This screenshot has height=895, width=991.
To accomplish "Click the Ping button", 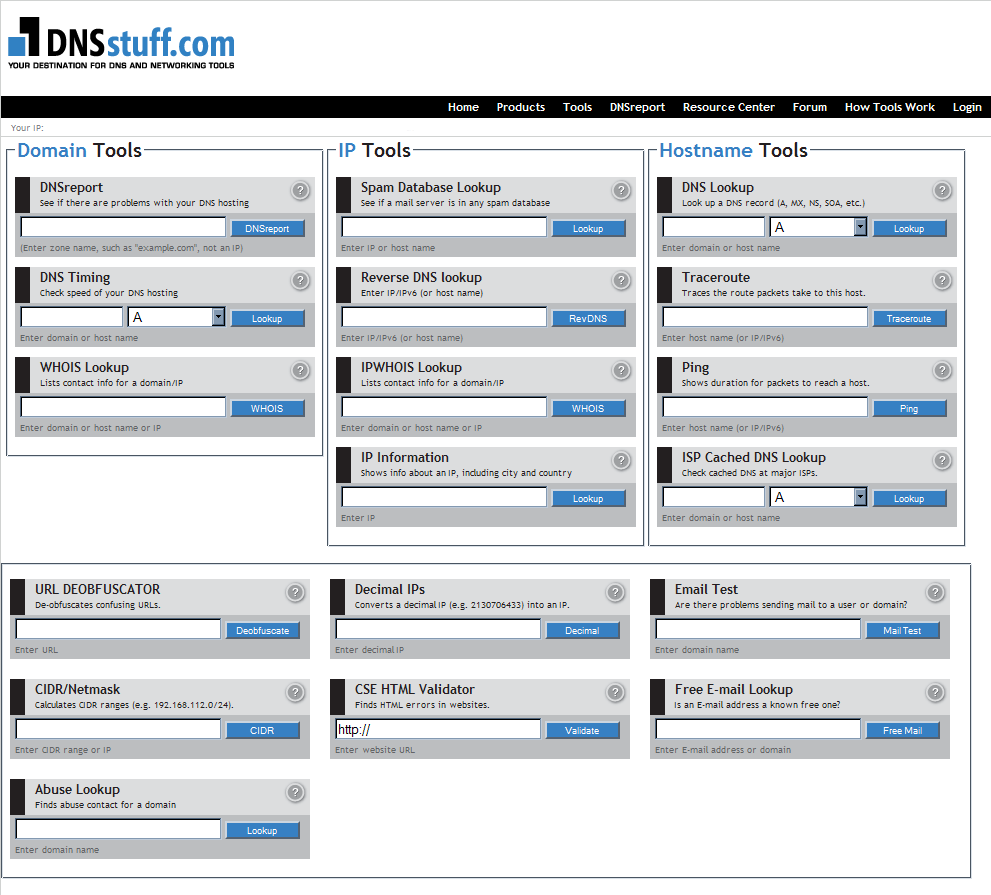I will tap(909, 408).
